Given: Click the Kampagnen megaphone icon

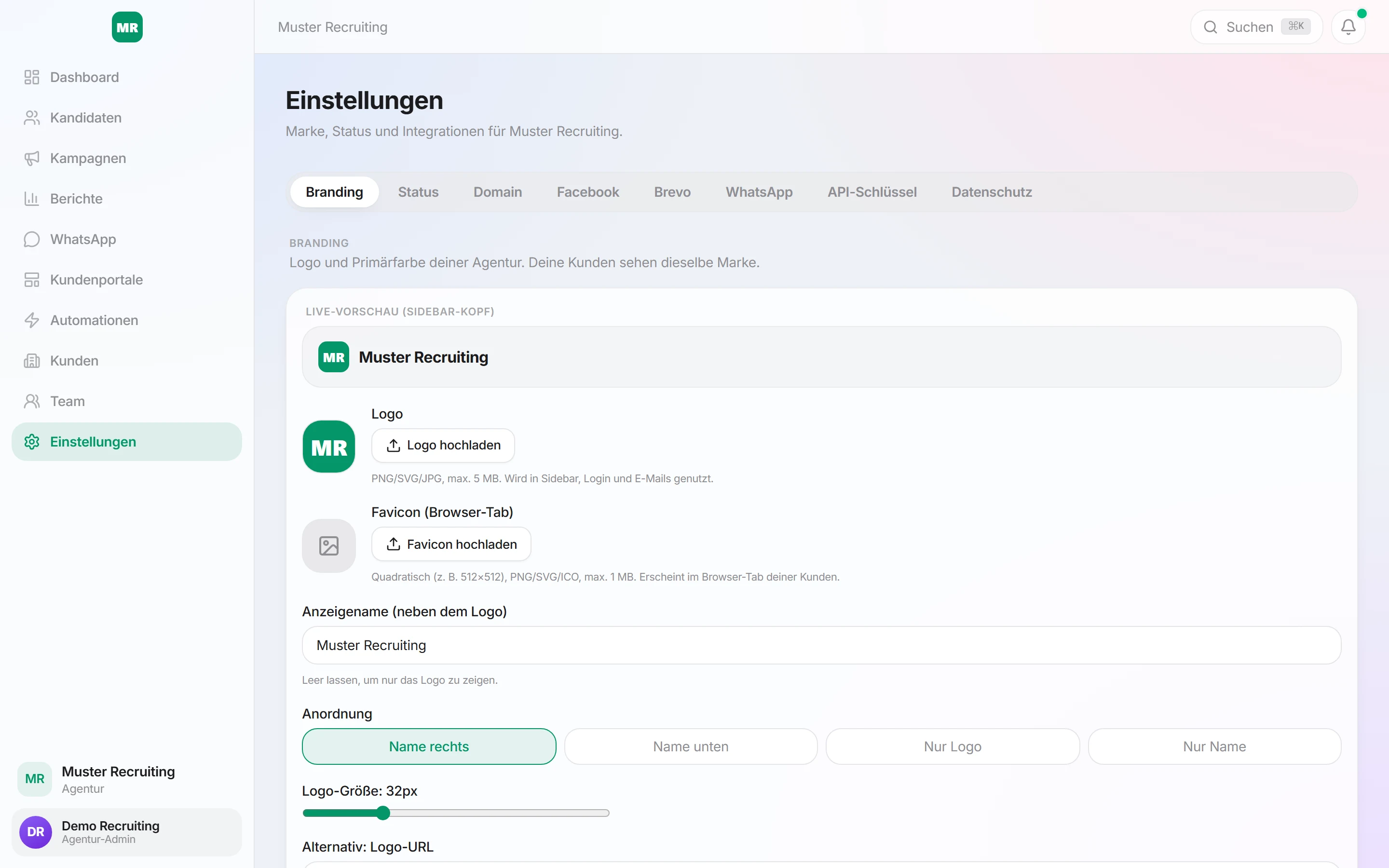Looking at the screenshot, I should 31,158.
